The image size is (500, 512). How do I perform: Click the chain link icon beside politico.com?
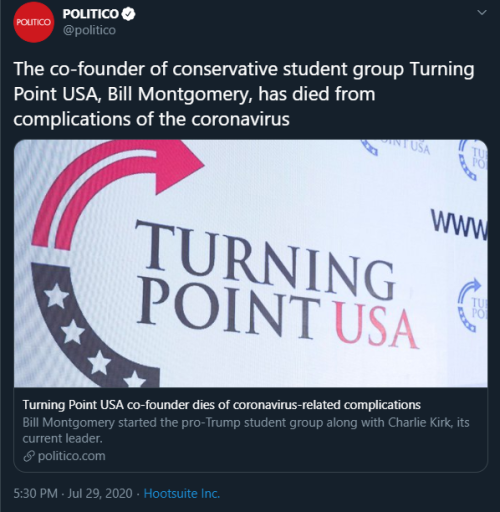click(x=29, y=456)
